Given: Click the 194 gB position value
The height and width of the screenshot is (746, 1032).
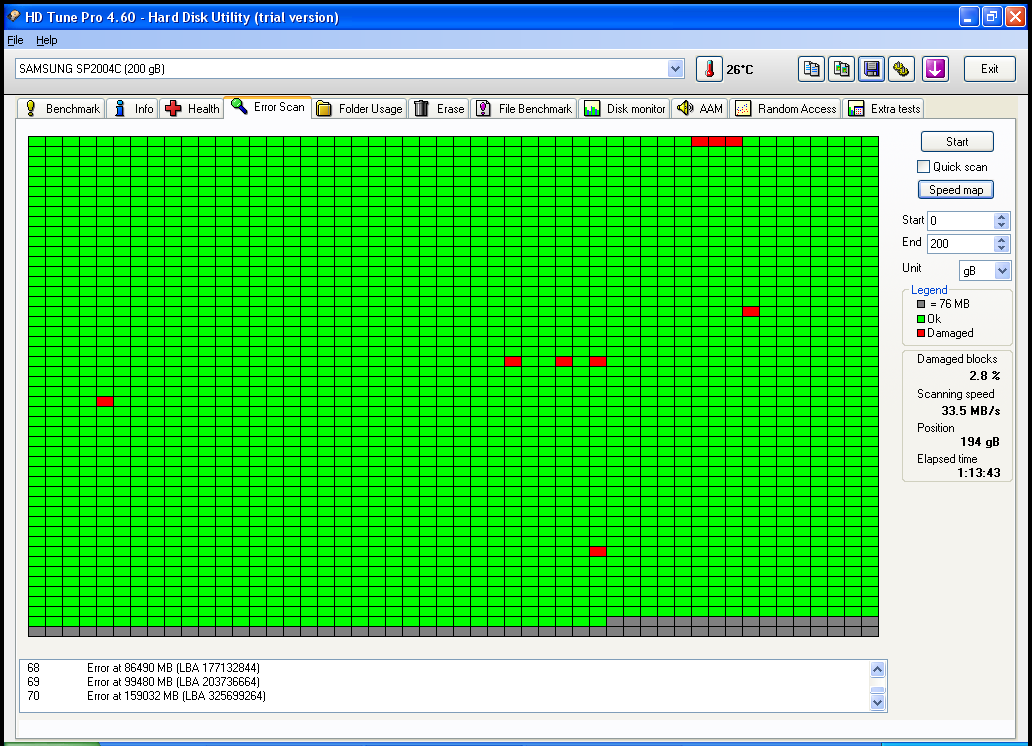Looking at the screenshot, I should (x=979, y=442).
